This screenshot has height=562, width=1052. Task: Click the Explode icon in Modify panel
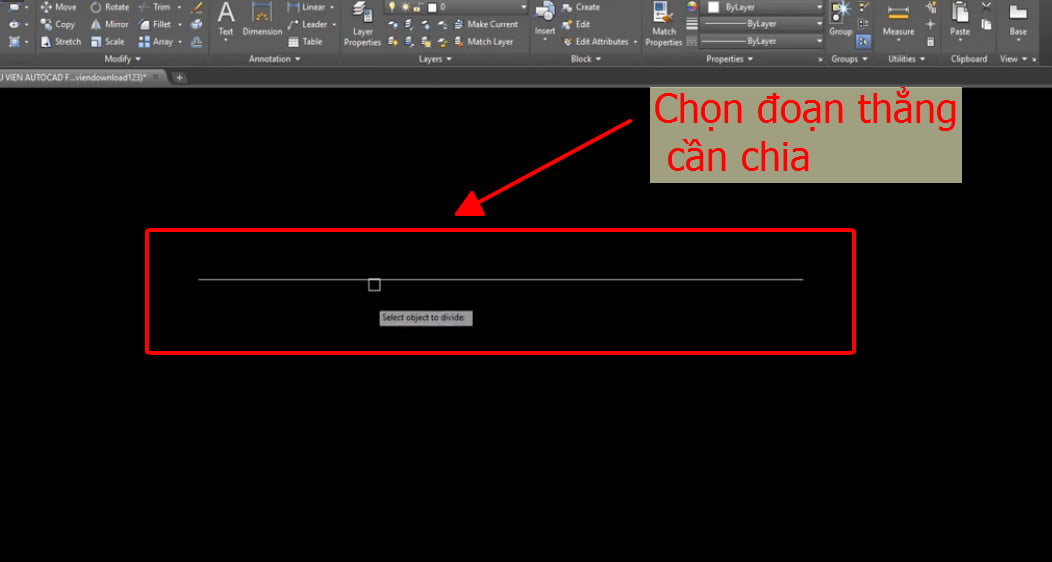point(197,24)
